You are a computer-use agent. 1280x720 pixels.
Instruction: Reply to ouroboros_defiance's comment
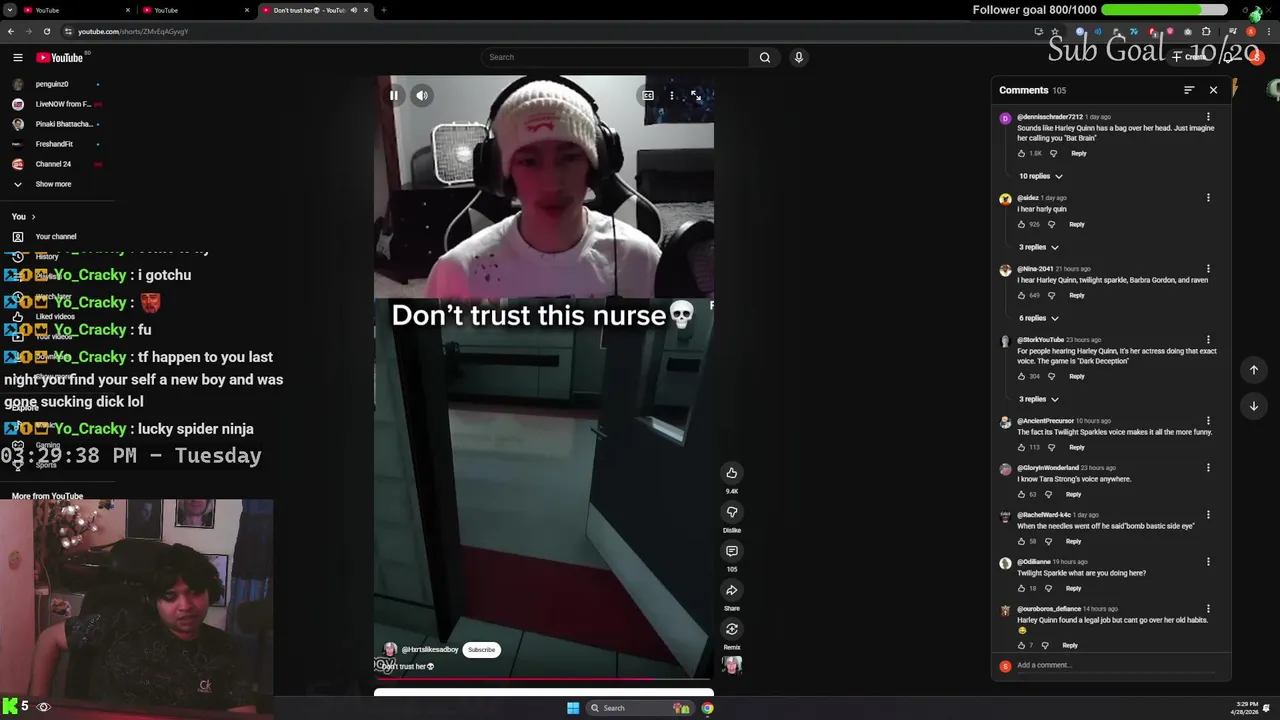tap(1070, 645)
